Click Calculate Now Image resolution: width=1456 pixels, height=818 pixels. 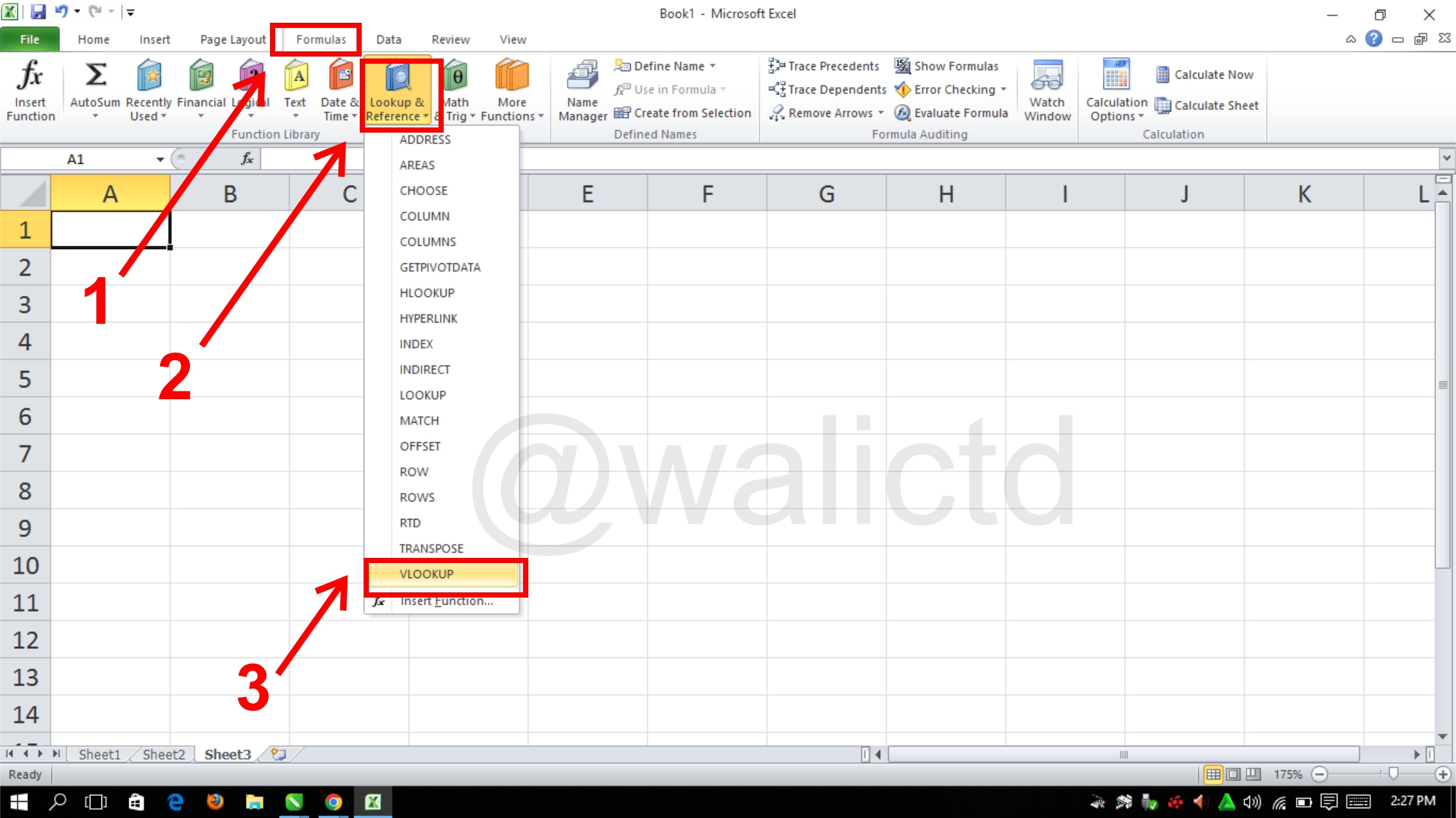click(x=1205, y=75)
